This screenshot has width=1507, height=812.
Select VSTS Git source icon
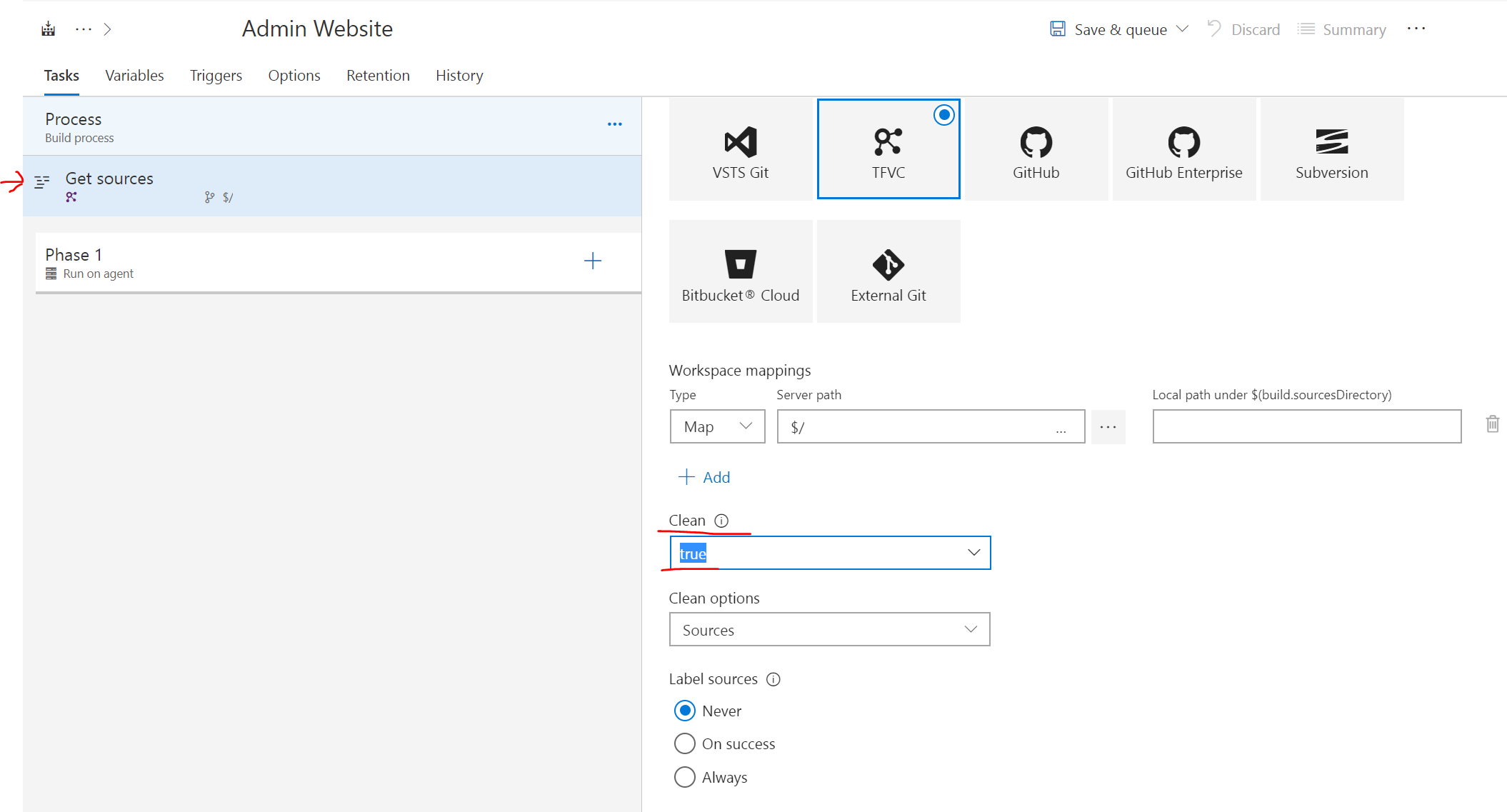(x=740, y=149)
